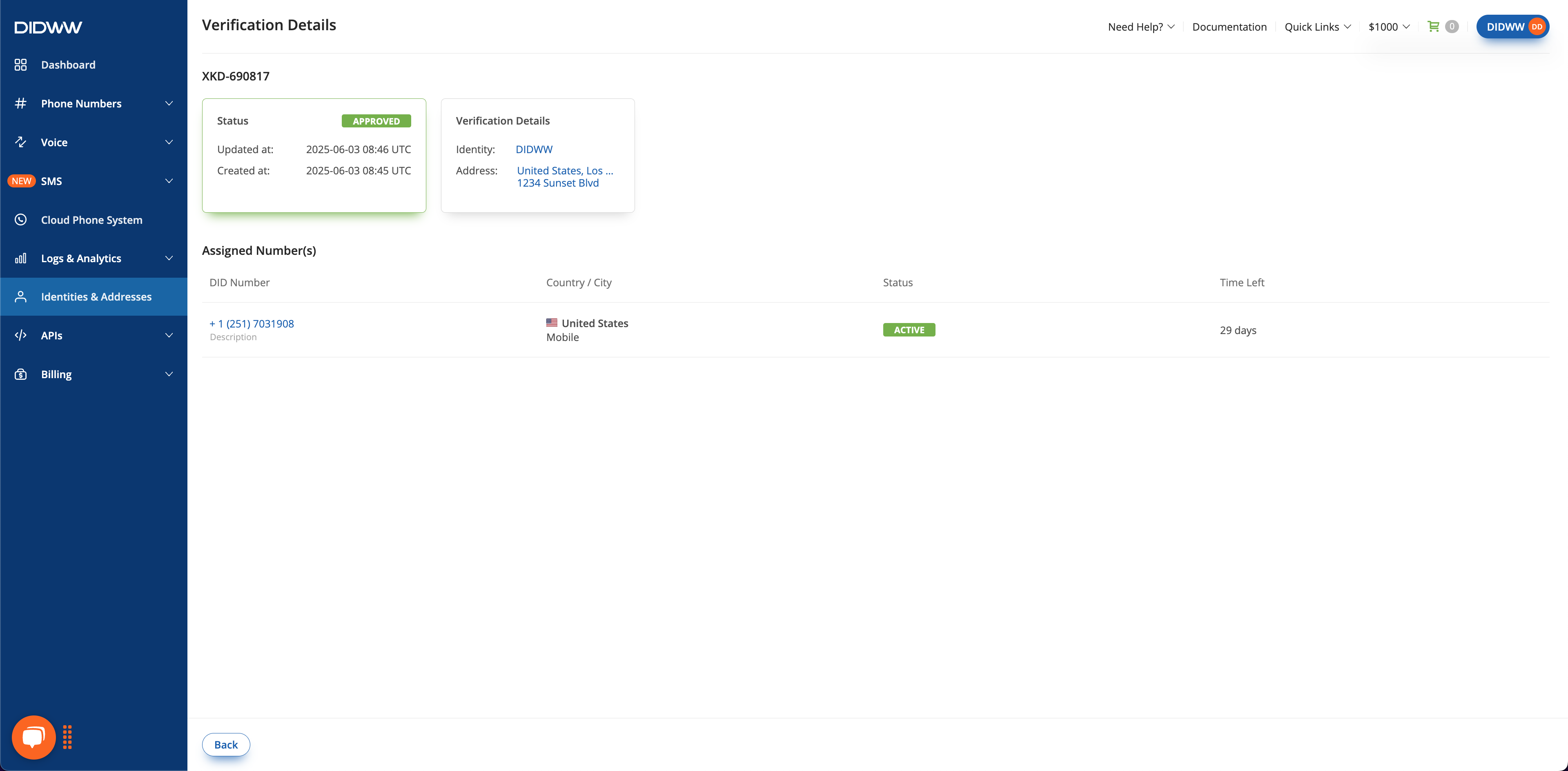The image size is (1568, 771).
Task: Open the DIDWW account button
Action: tap(1512, 27)
